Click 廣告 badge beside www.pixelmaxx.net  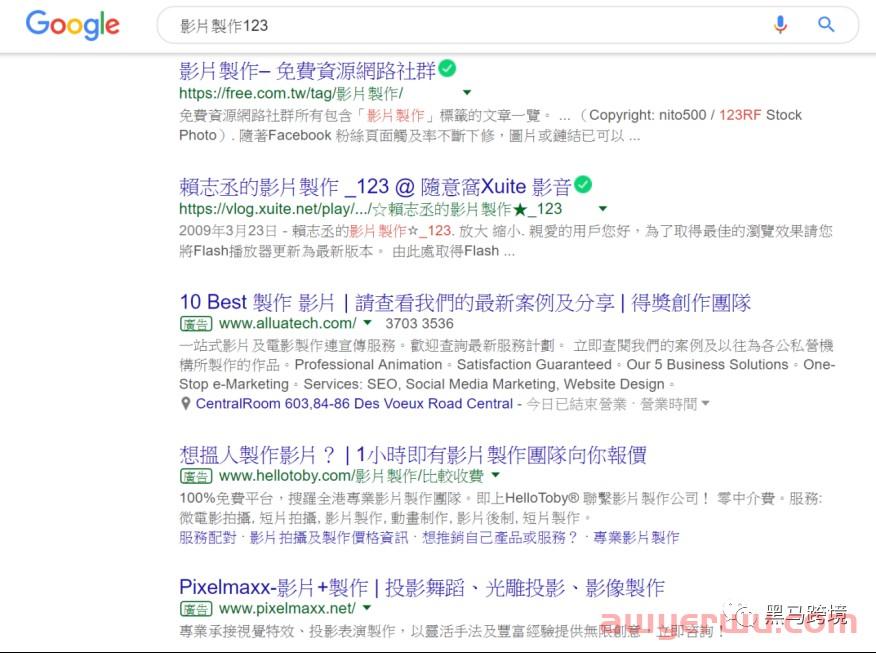196,608
